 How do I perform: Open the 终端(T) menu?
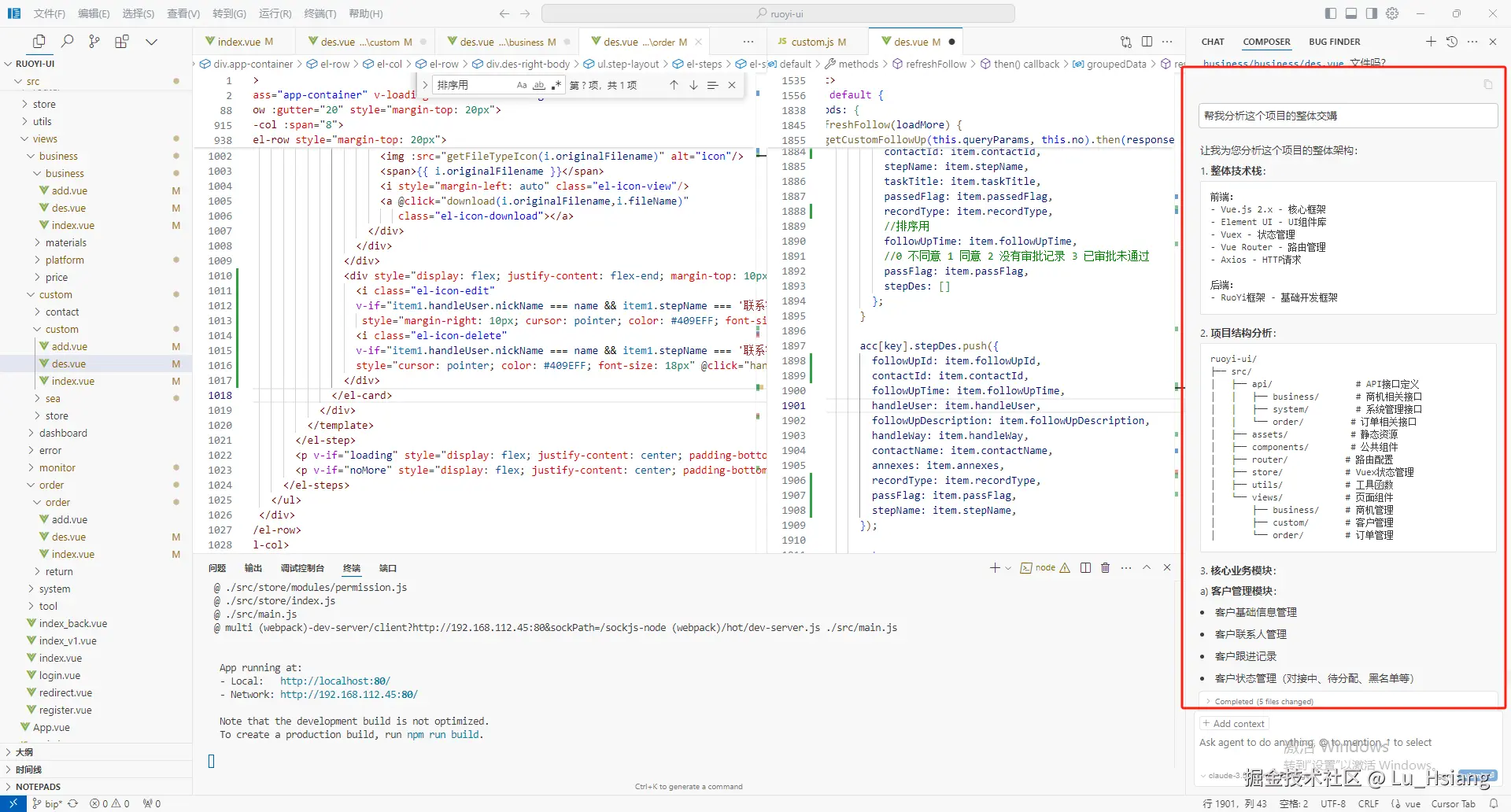(x=320, y=13)
